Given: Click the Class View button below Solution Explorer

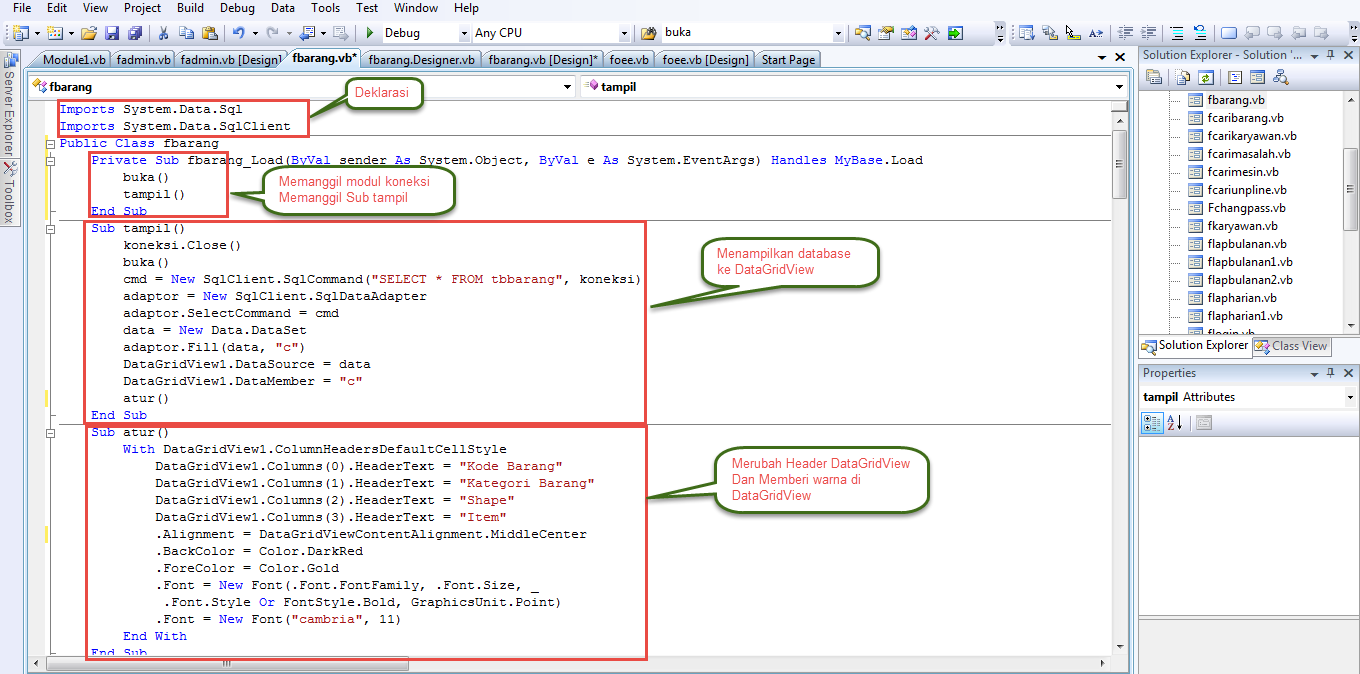Looking at the screenshot, I should (1291, 347).
